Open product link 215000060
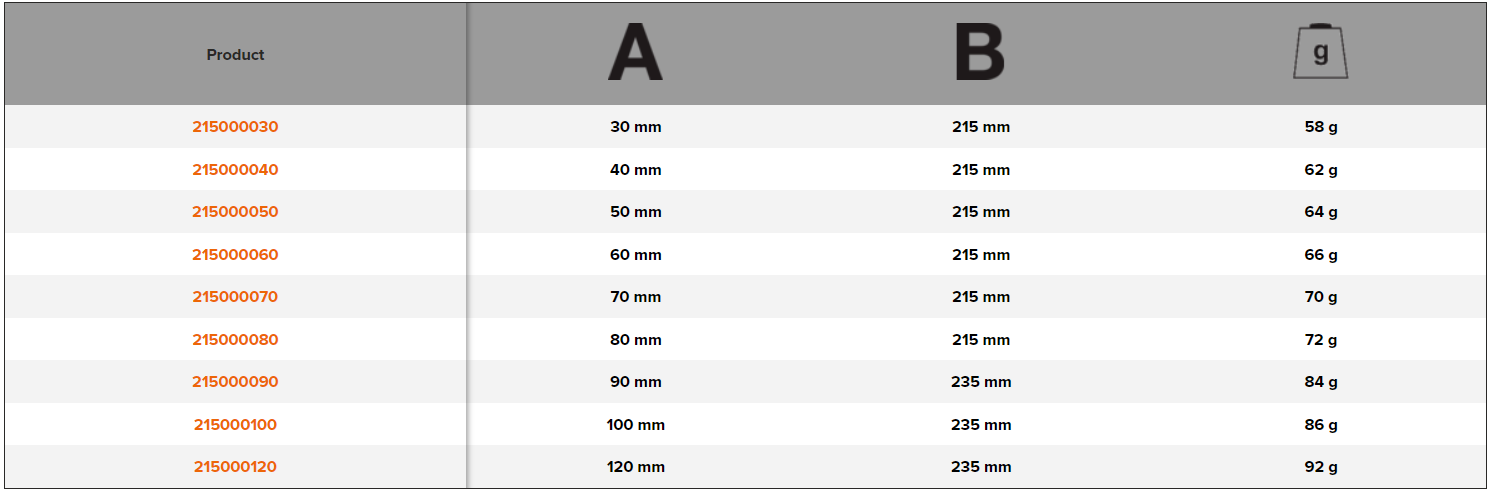 [235, 255]
